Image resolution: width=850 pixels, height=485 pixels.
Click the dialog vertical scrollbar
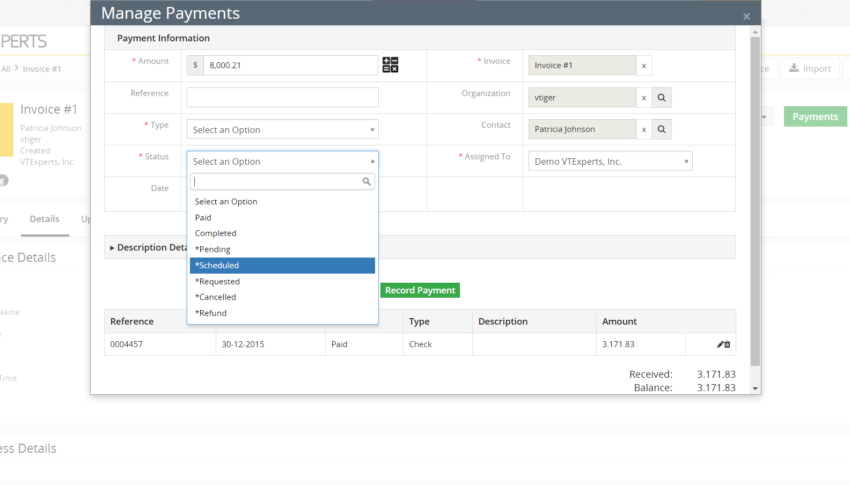755,201
